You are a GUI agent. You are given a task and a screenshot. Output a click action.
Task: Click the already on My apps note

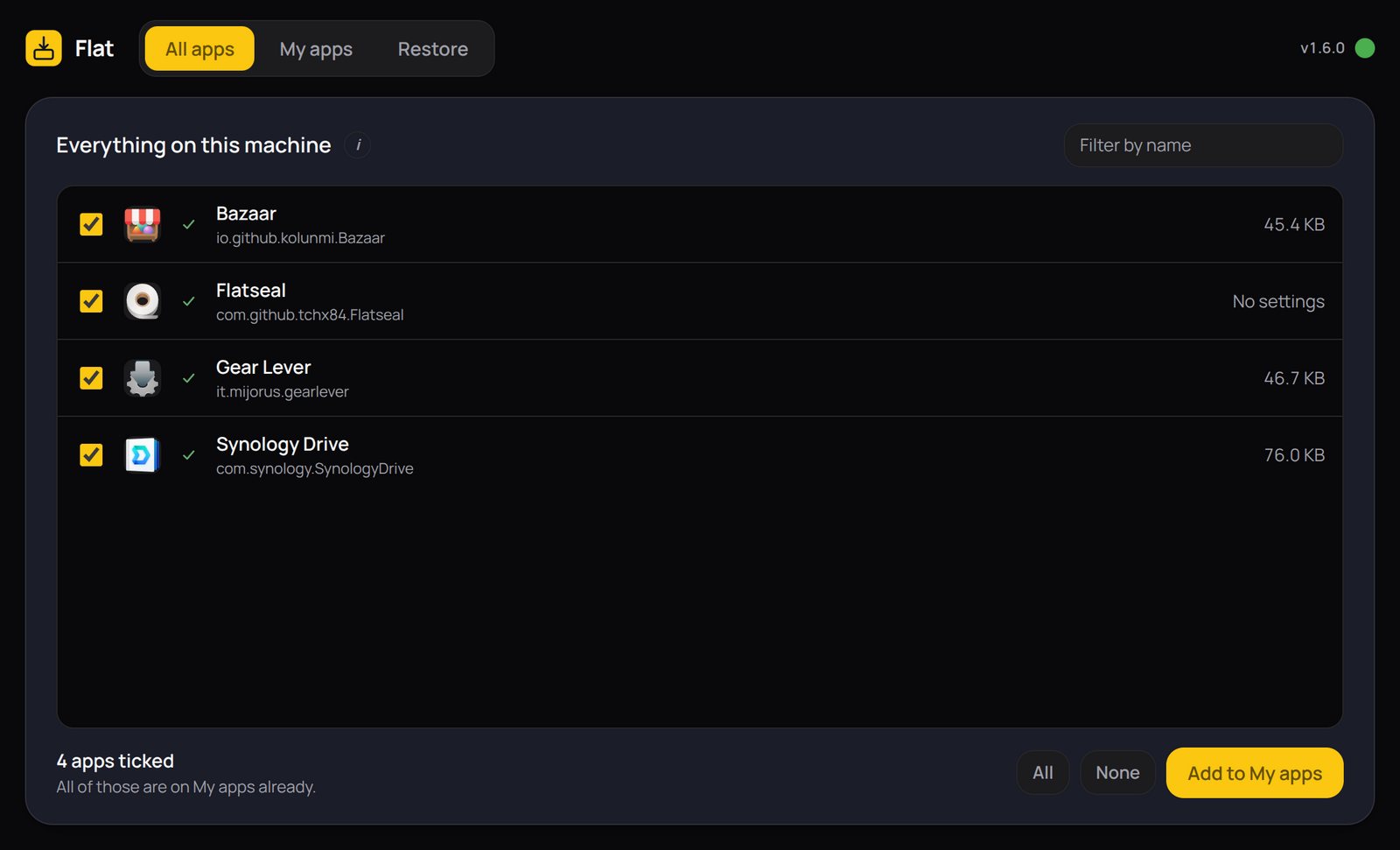point(185,787)
